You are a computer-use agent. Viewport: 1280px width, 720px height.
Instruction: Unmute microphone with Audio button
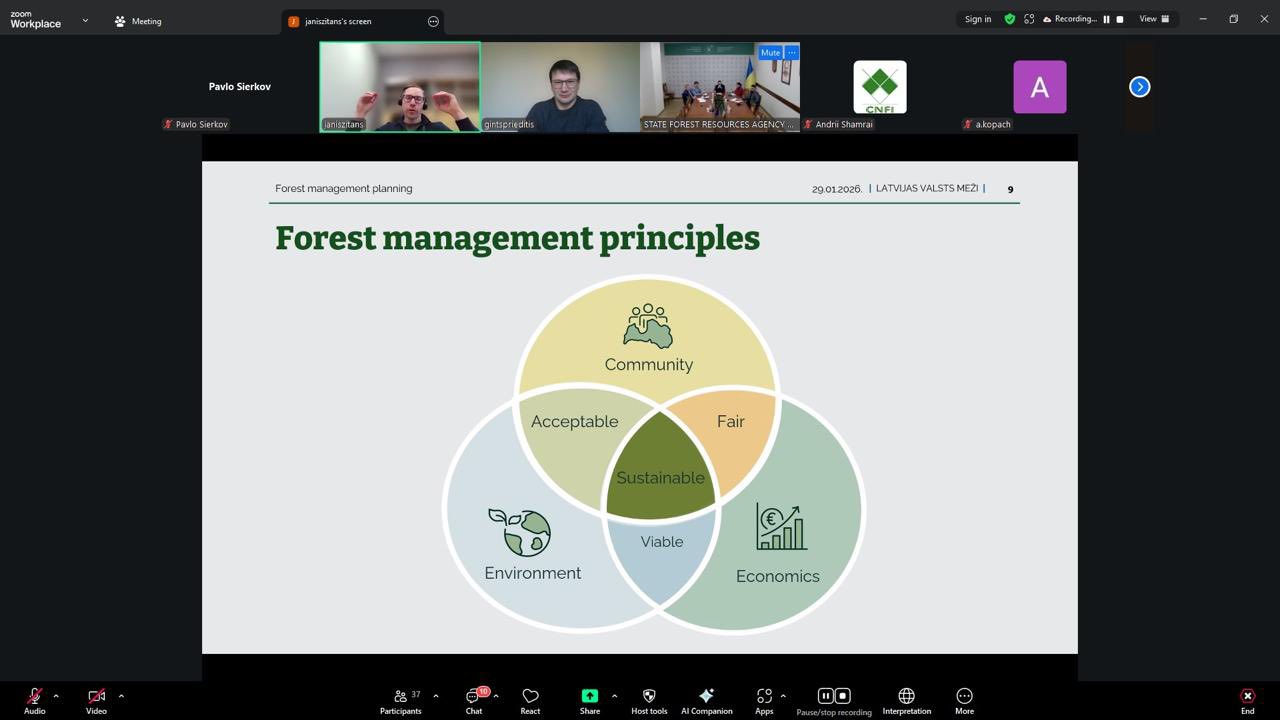point(35,701)
